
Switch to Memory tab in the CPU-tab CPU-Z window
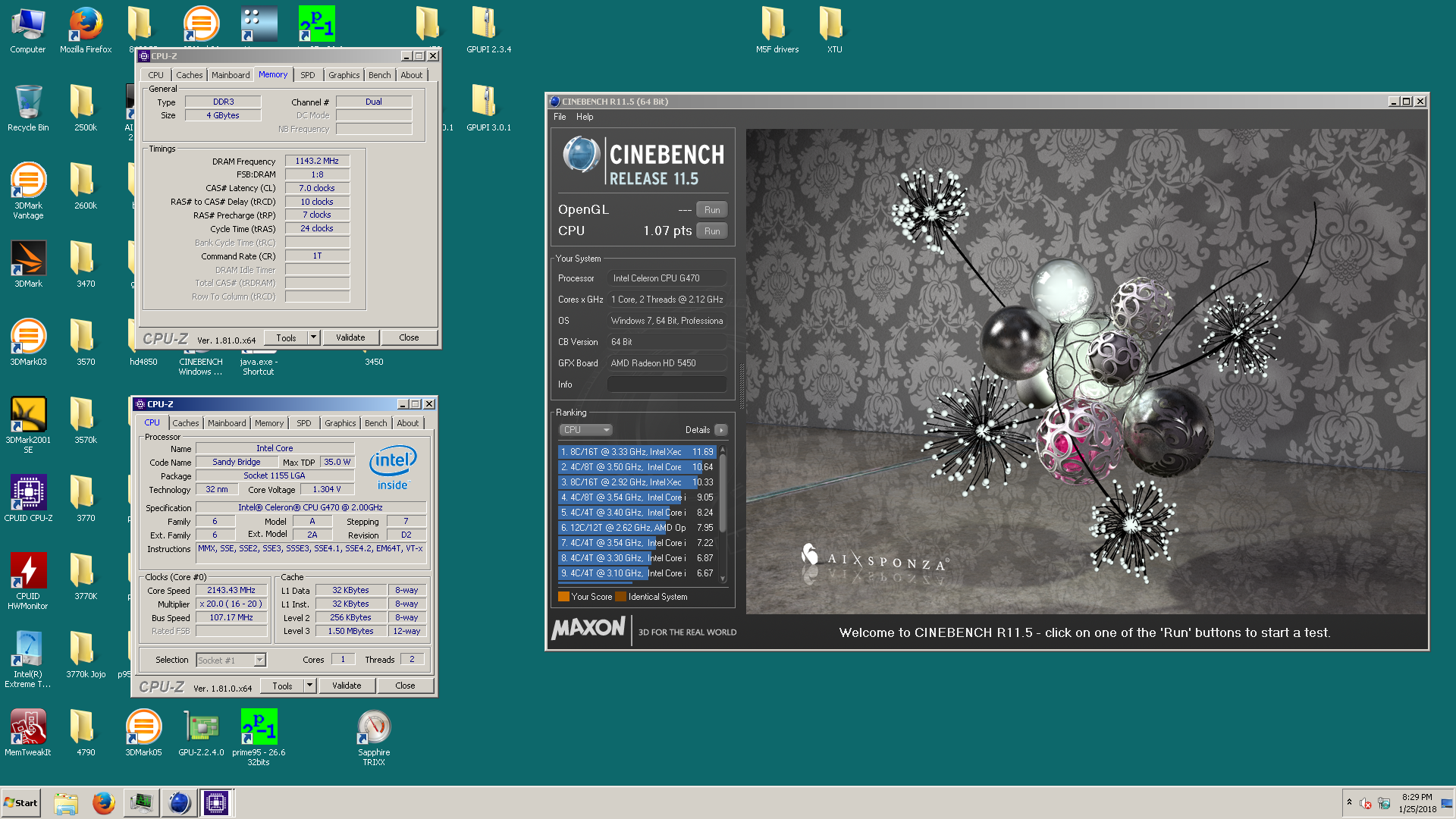(x=269, y=423)
